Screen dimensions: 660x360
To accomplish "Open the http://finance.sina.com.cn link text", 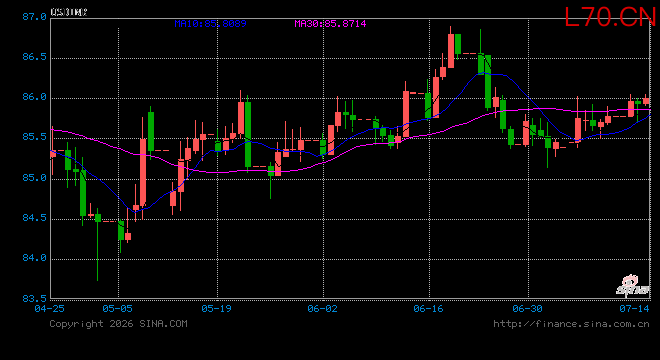I will [x=571, y=324].
